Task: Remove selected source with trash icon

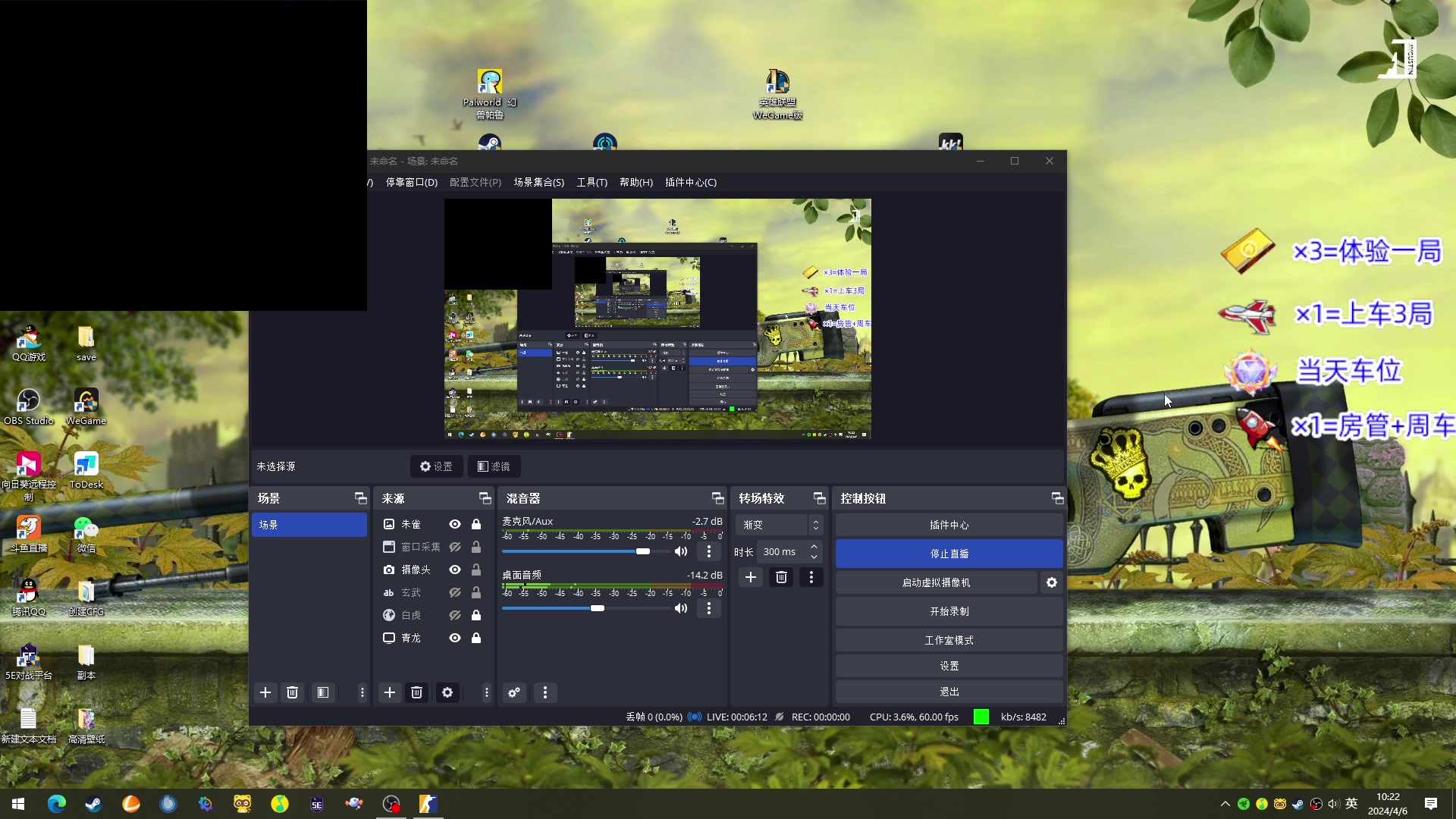Action: click(x=416, y=692)
